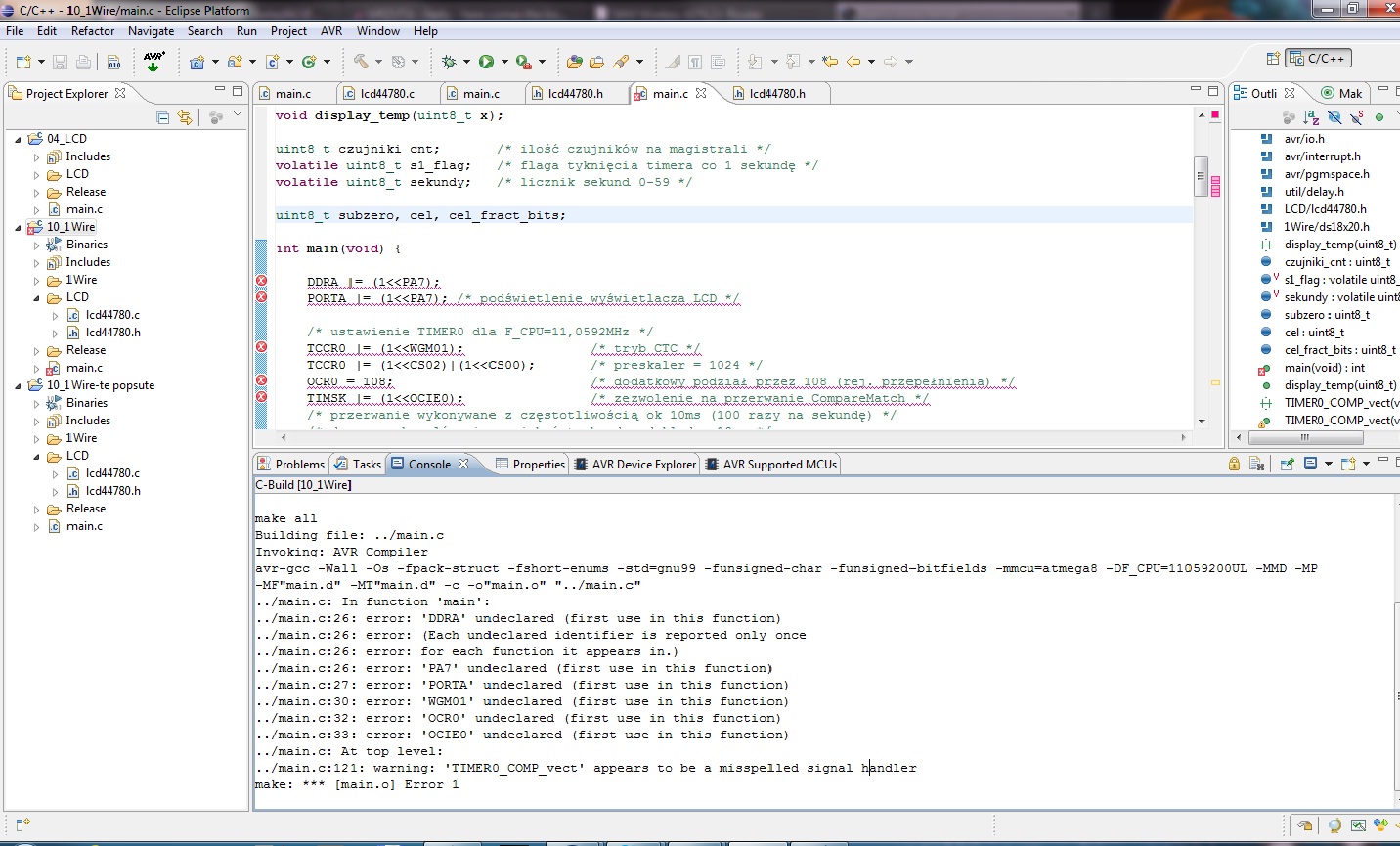Click the Open Perspective icon
Image resolution: width=1400 pixels, height=846 pixels.
(1273, 59)
